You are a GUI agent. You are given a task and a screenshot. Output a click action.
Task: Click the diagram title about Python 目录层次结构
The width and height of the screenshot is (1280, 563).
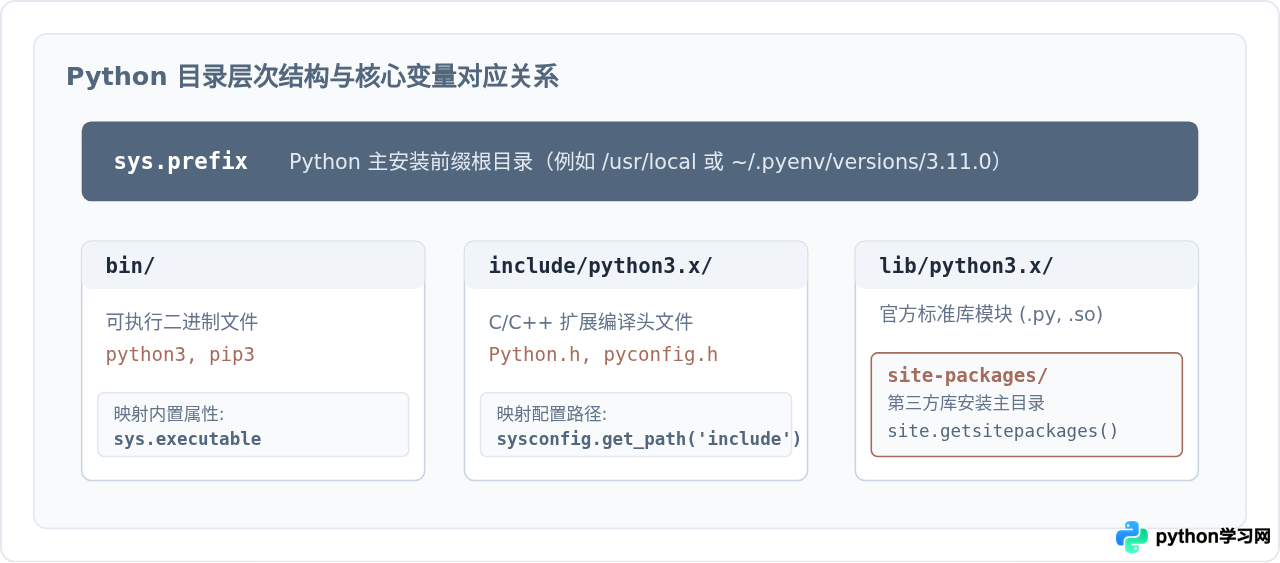pyautogui.click(x=312, y=77)
